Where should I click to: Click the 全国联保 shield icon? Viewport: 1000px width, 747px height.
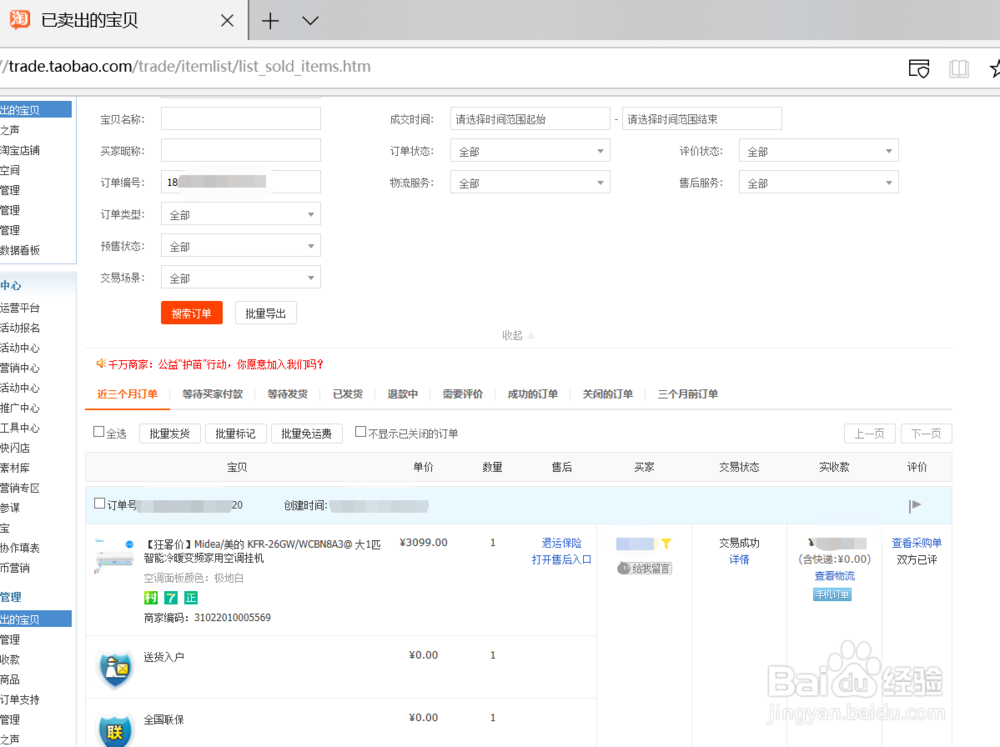click(x=115, y=730)
